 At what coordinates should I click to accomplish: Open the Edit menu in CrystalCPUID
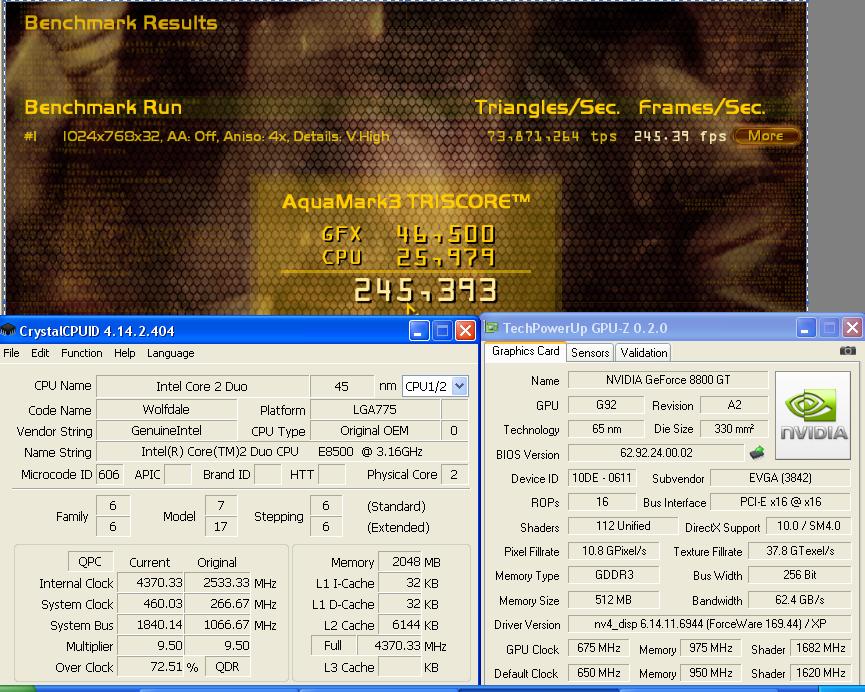[40, 353]
